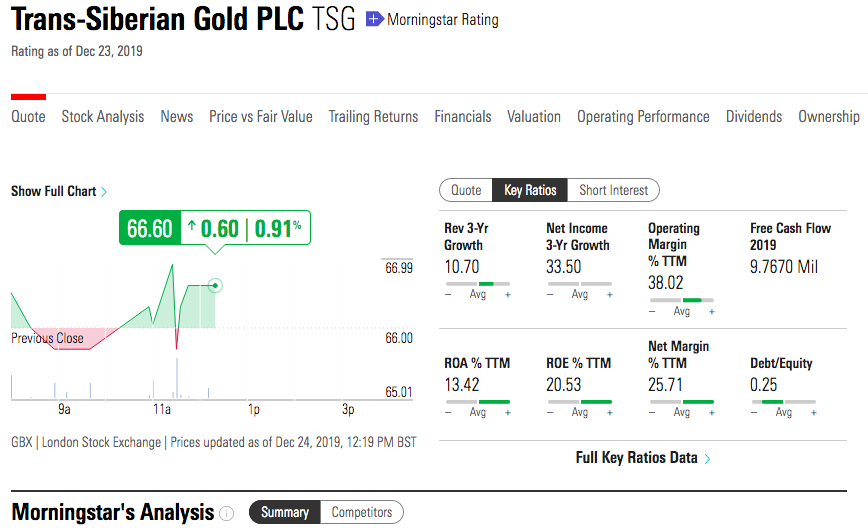Switch to Competitors in Morningstar's Analysis
This screenshot has width=868, height=532.
click(362, 512)
